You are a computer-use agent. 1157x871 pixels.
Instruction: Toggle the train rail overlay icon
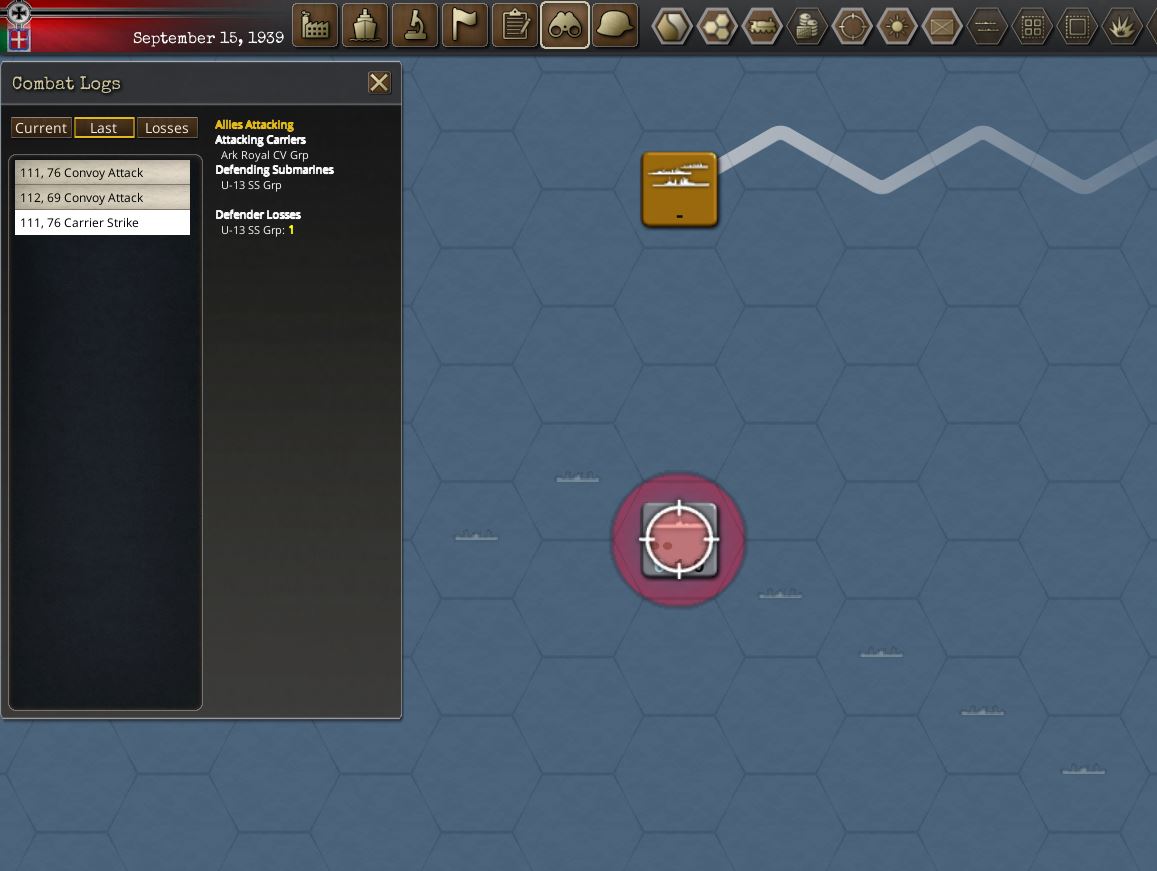point(761,27)
